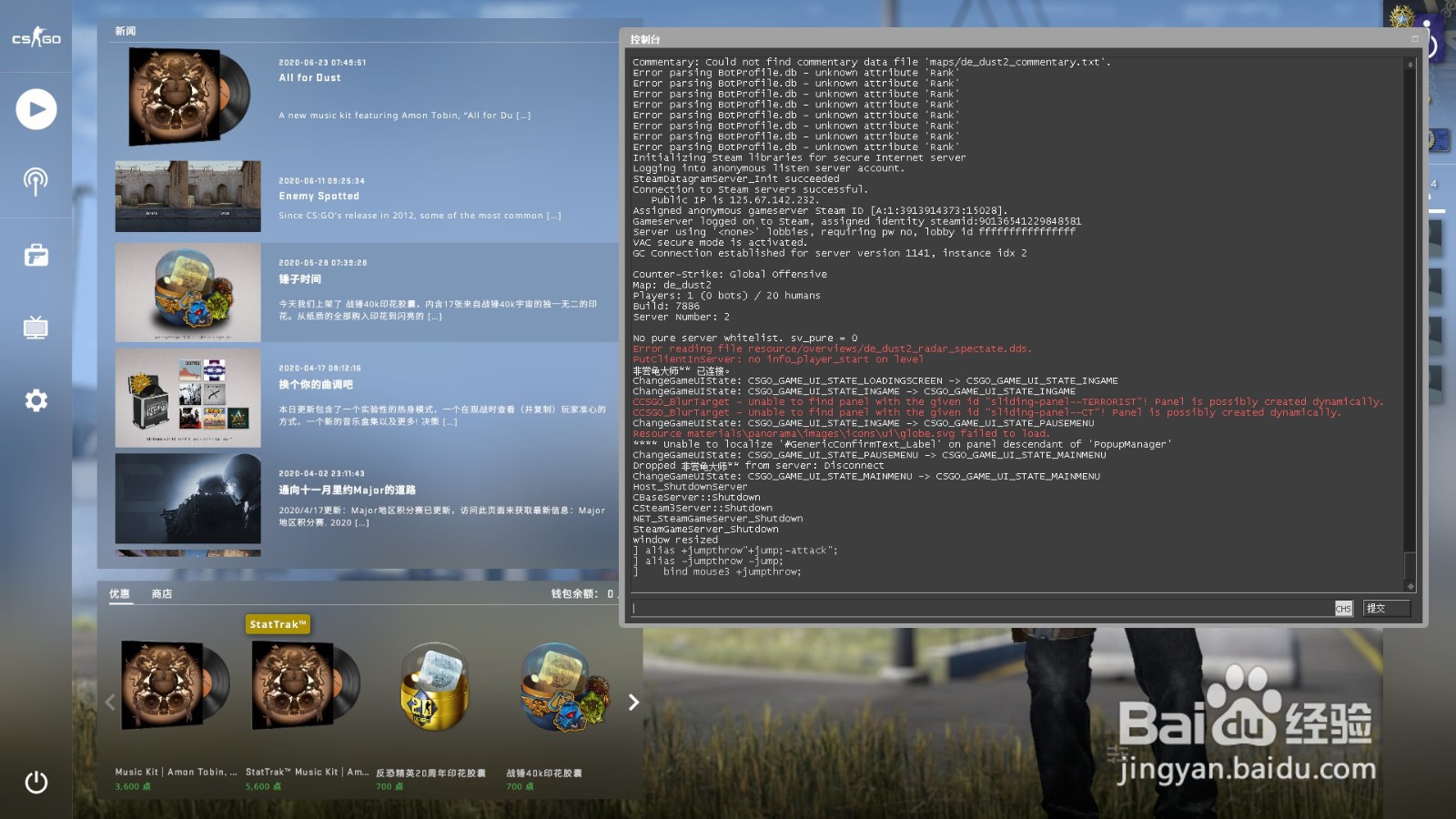Click the 'Map: de_dust2' console line

point(672,285)
